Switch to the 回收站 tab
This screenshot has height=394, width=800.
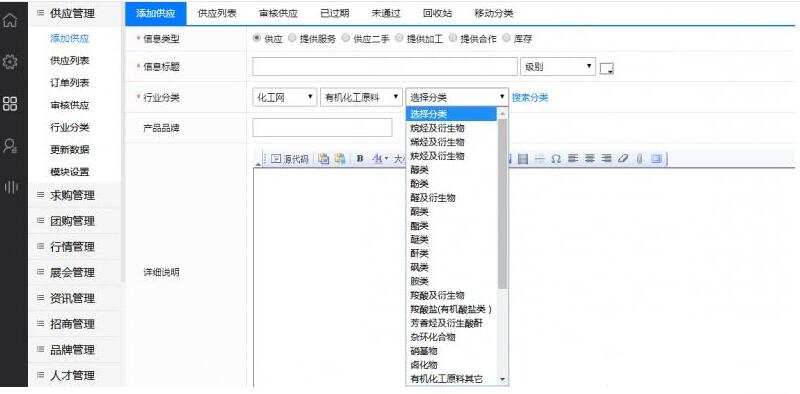click(x=437, y=14)
